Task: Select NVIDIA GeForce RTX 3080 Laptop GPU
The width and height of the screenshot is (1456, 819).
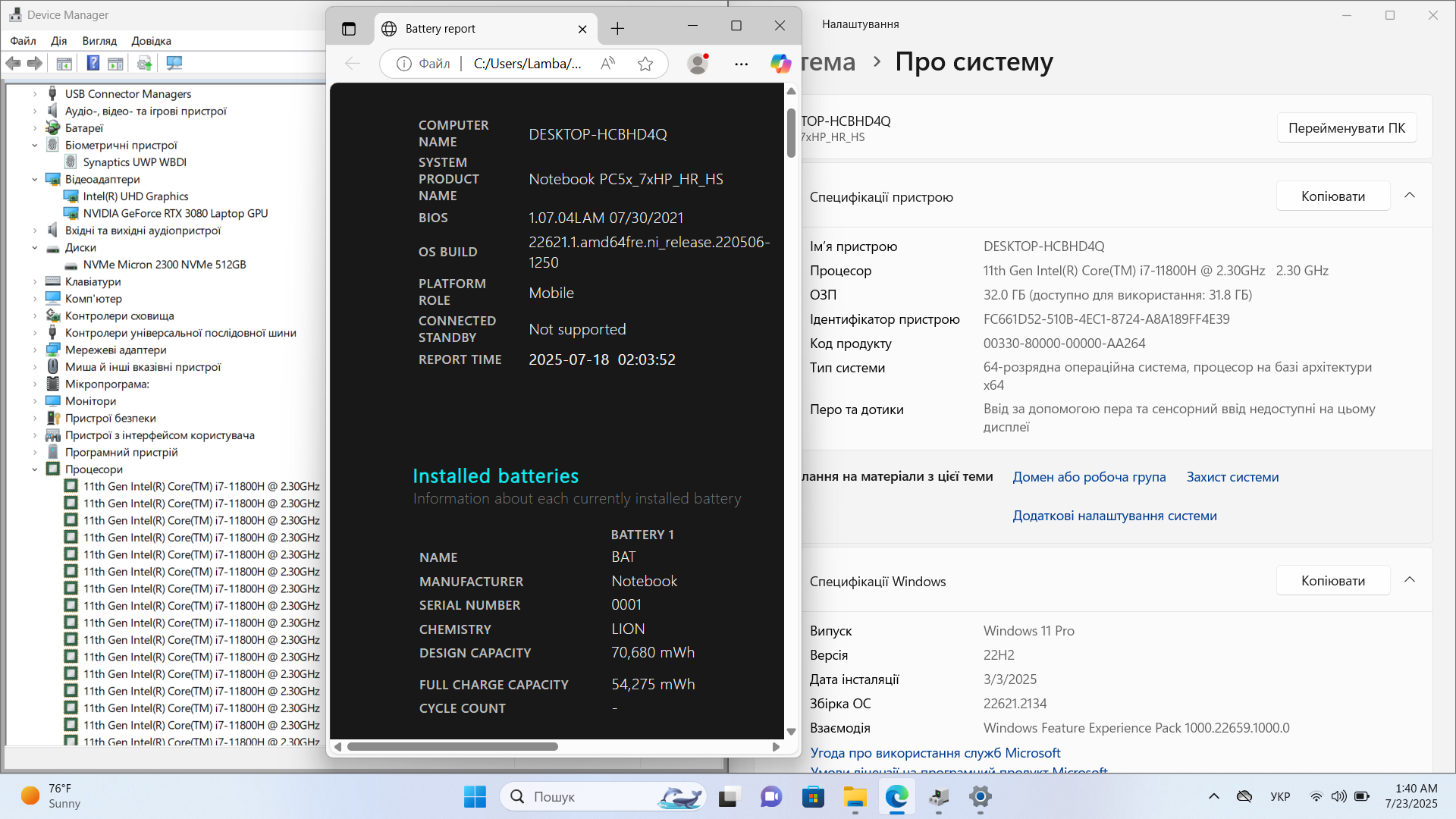Action: tap(175, 213)
